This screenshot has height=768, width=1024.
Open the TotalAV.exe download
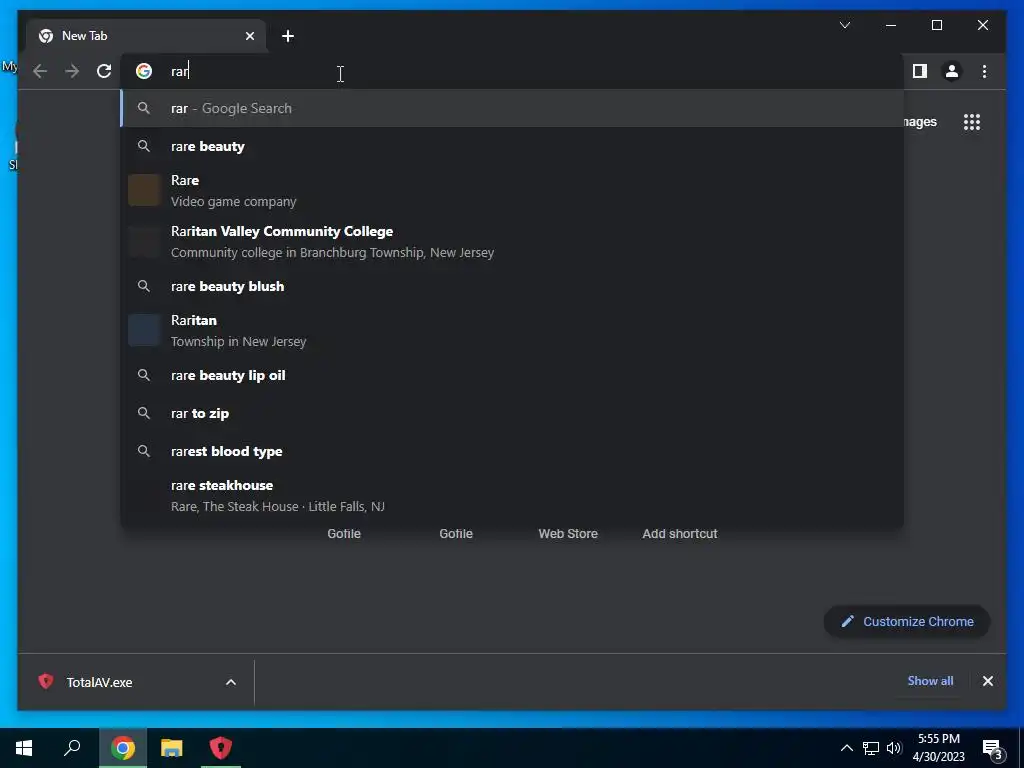tap(99, 682)
